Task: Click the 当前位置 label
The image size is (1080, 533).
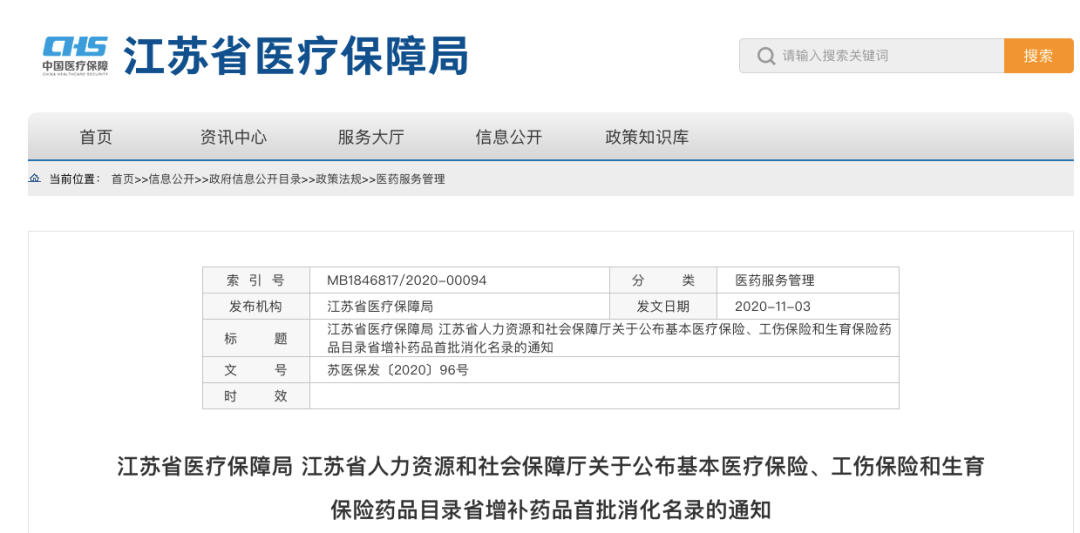Action: (x=74, y=179)
